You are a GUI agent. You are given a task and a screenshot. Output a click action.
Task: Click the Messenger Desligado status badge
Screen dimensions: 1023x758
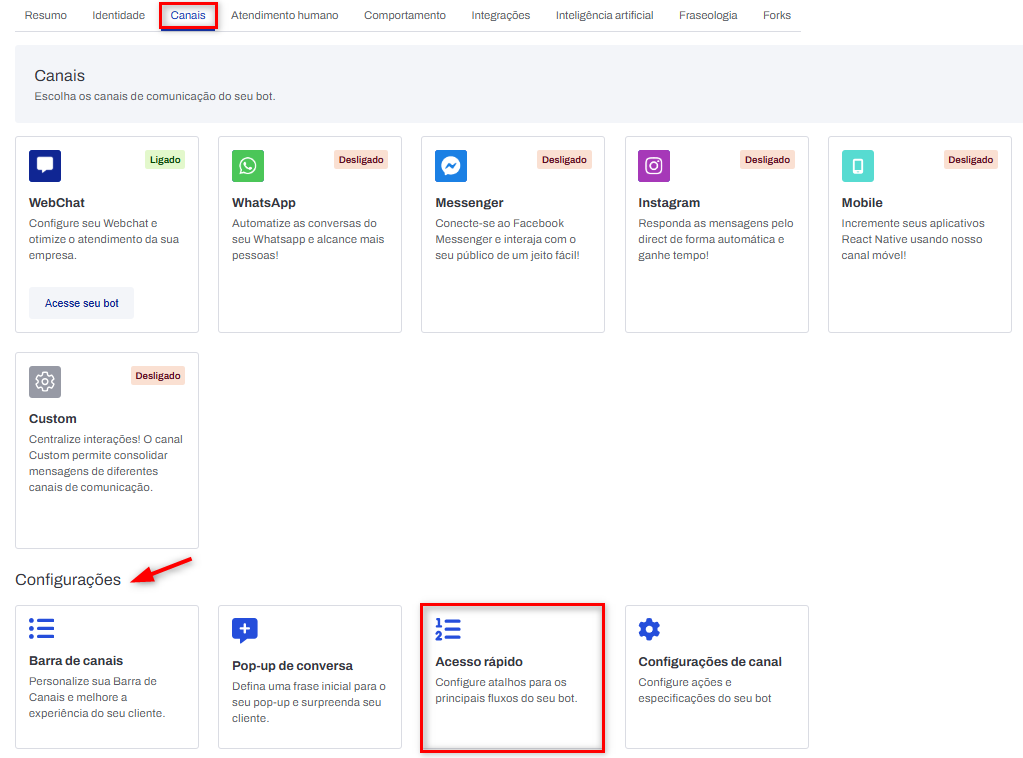pyautogui.click(x=564, y=160)
